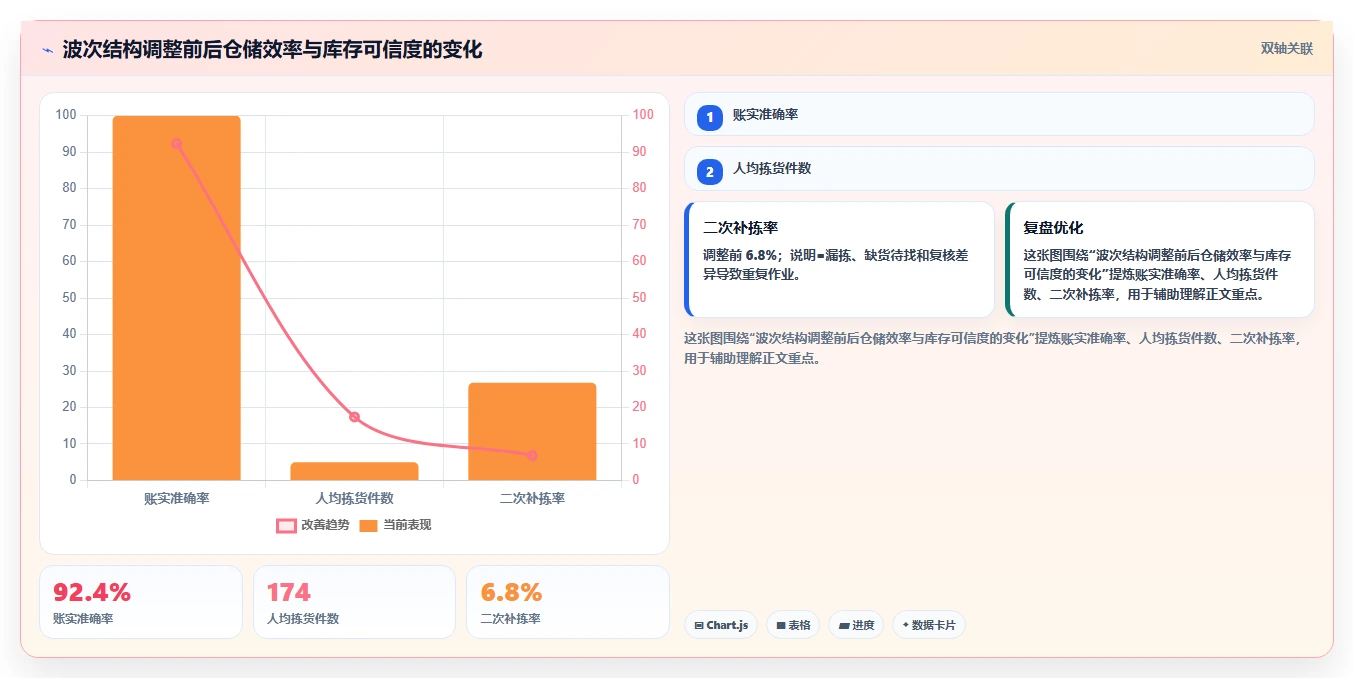Click the 复盘优化 info card title
The image size is (1354, 678).
1053,228
